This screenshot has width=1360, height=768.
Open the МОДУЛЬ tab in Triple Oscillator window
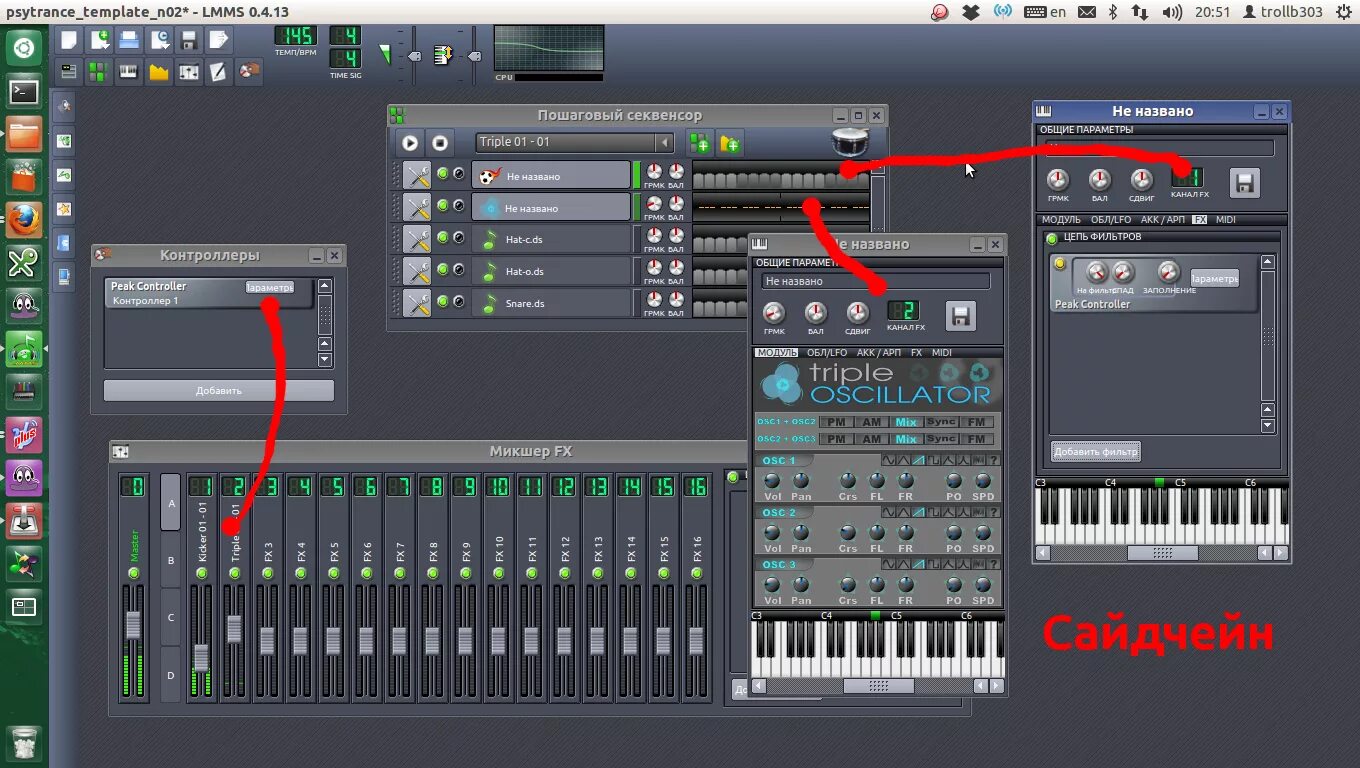pos(776,353)
